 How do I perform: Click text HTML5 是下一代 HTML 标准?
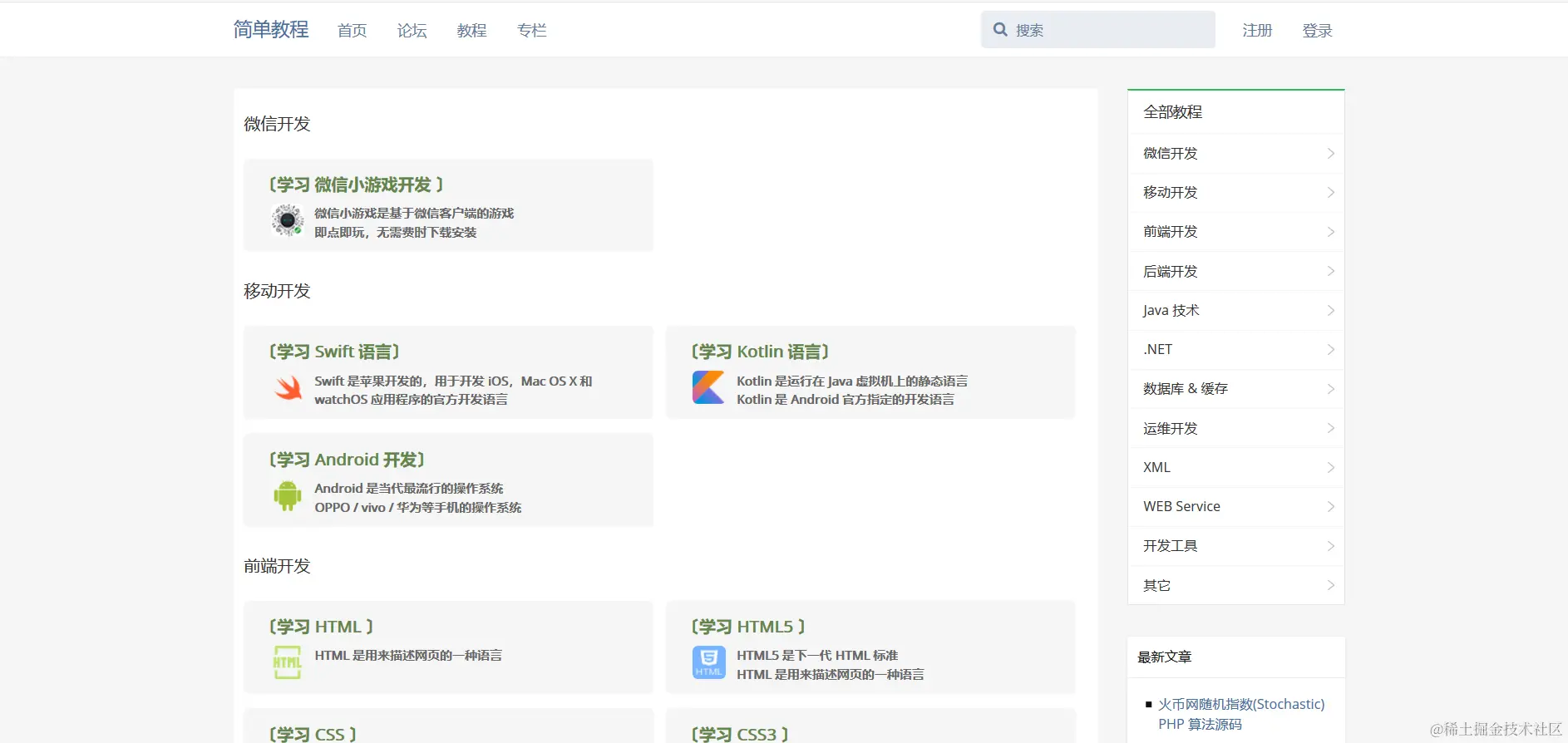[x=817, y=656]
